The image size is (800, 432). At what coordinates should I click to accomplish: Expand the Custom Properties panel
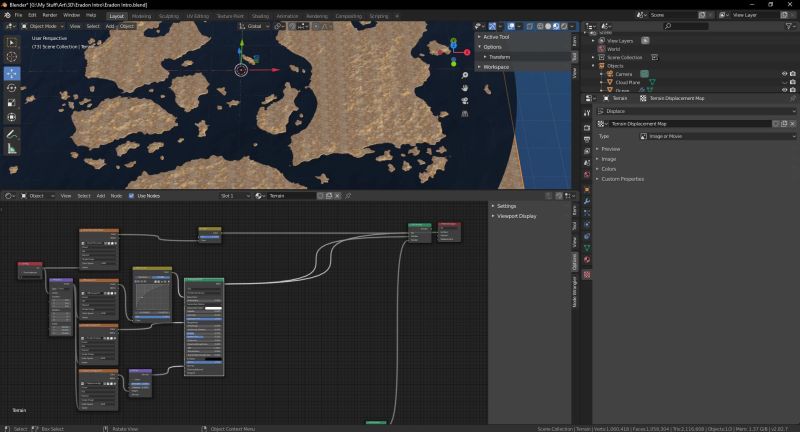pyautogui.click(x=622, y=179)
